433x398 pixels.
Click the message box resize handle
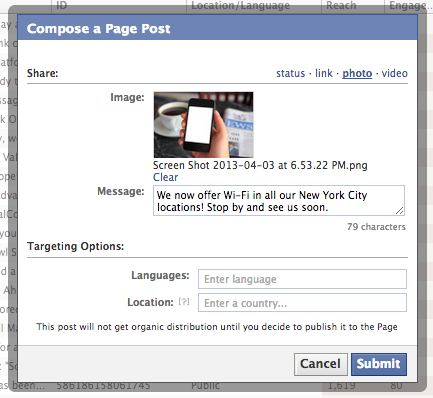(x=400, y=210)
